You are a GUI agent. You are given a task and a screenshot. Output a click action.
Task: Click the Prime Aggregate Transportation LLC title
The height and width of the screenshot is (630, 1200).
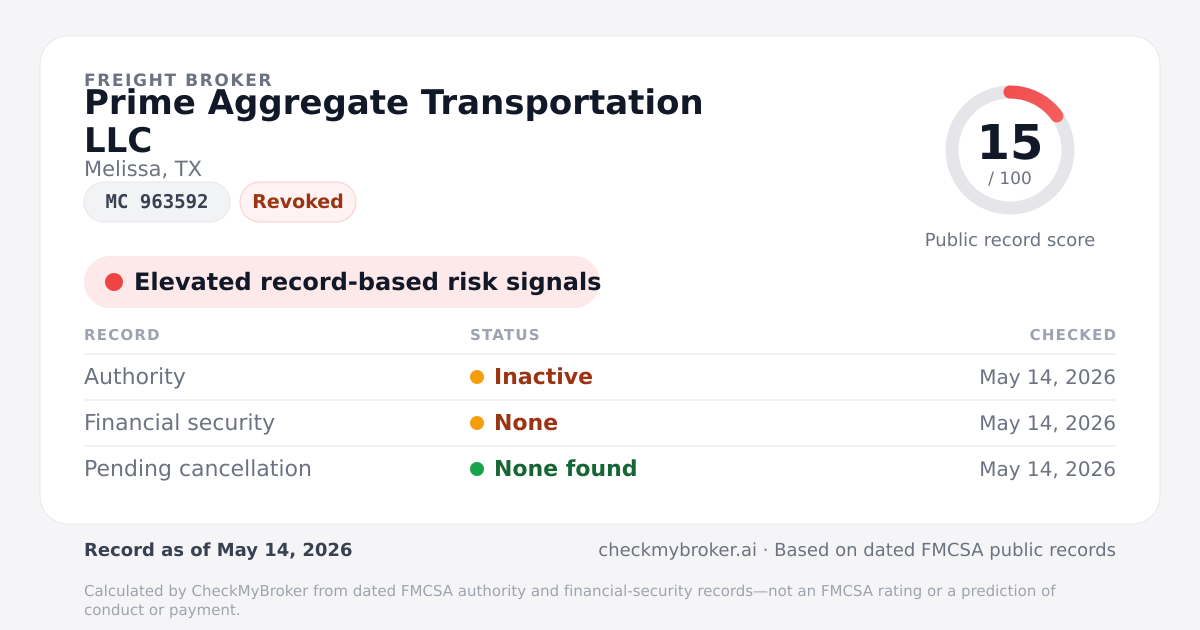coord(394,121)
